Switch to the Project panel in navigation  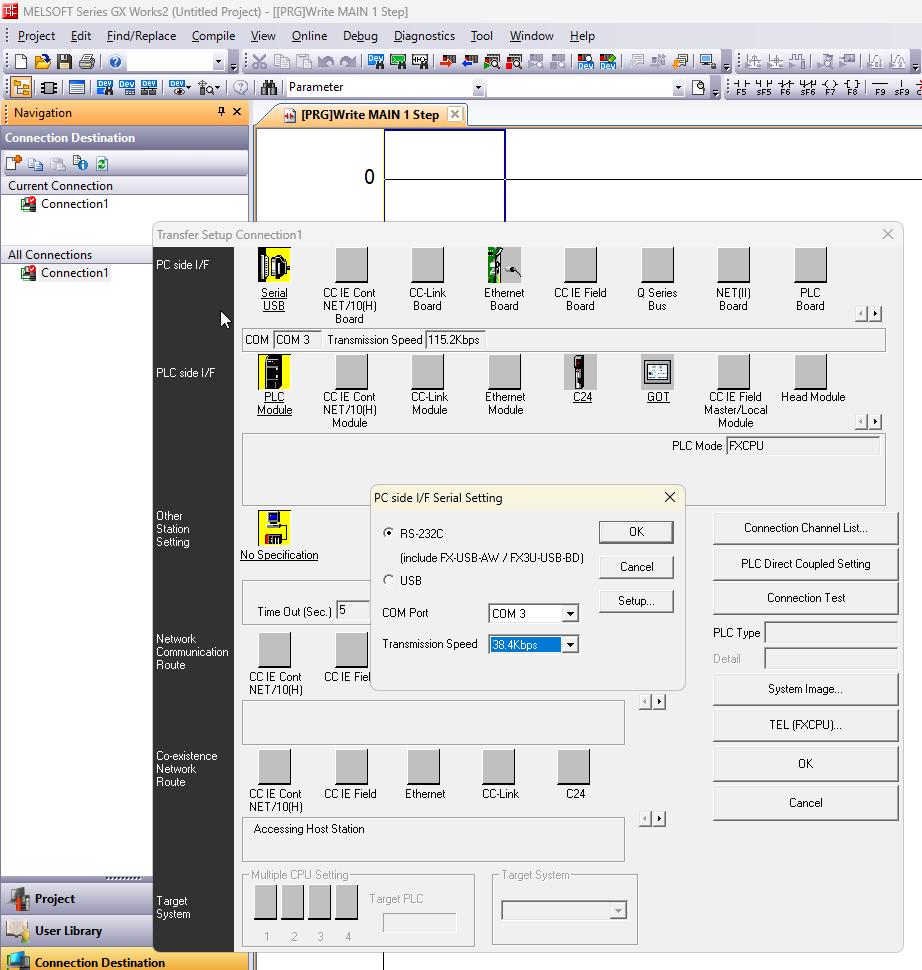pyautogui.click(x=55, y=899)
